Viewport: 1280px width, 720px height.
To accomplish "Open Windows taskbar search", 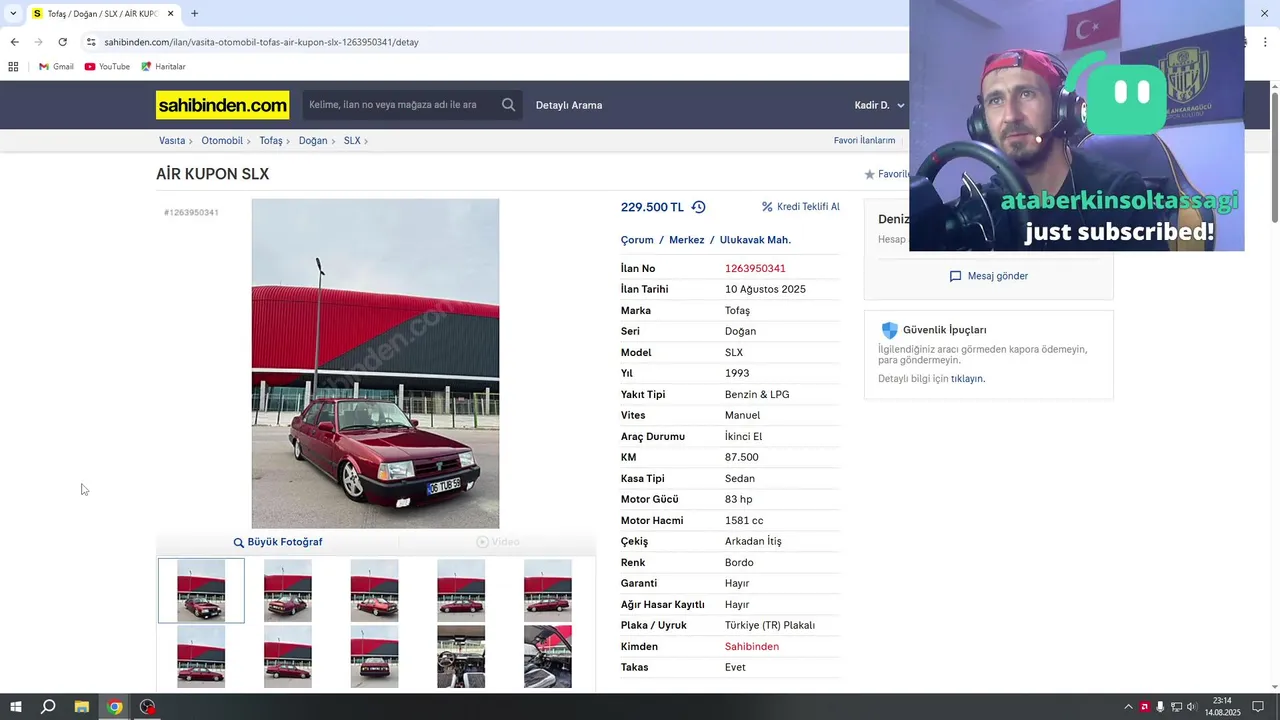I will [x=47, y=707].
